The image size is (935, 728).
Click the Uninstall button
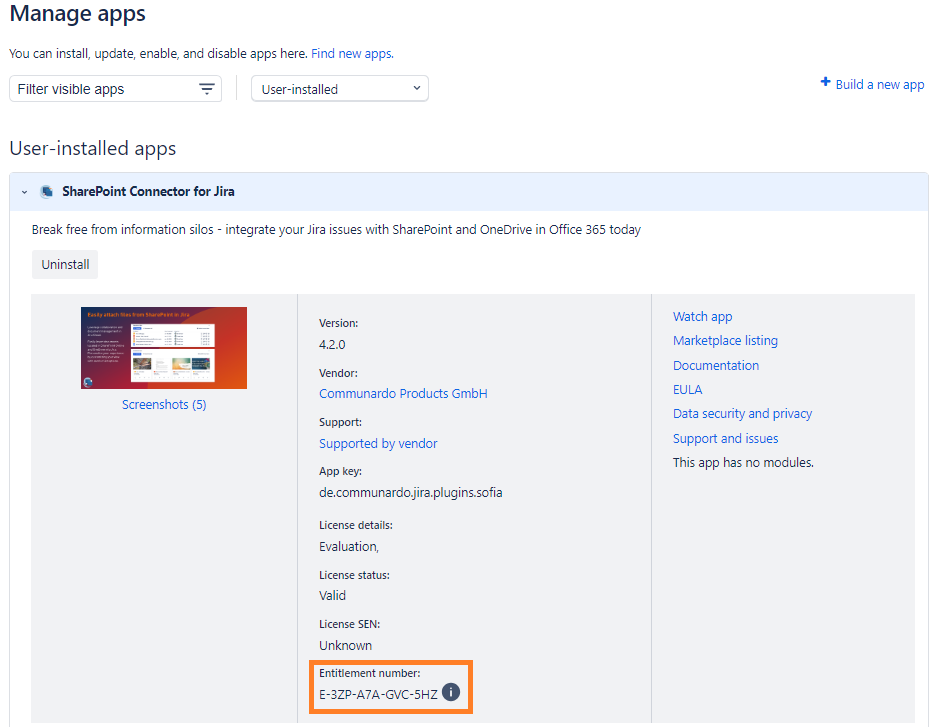tap(65, 265)
